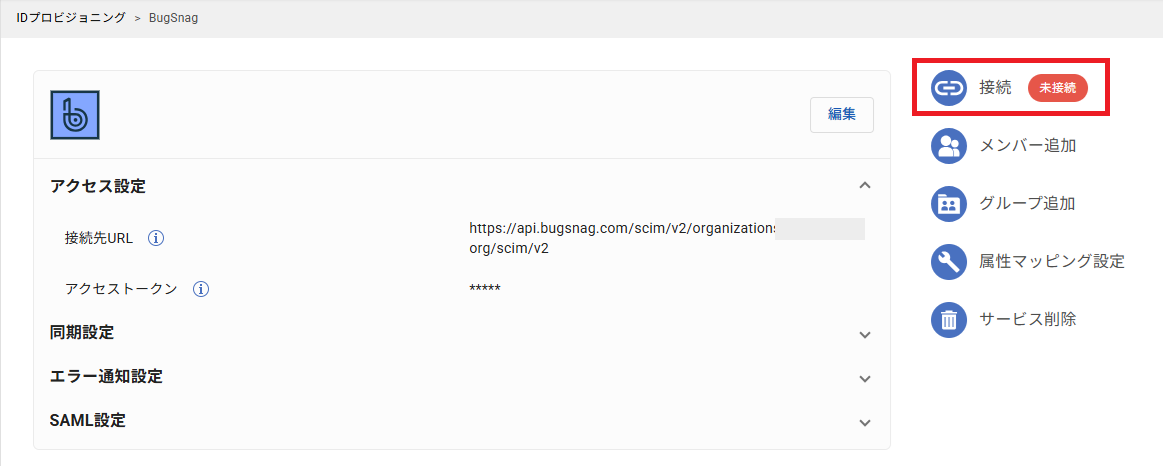Expand the SAML設定 section chevron

[864, 422]
